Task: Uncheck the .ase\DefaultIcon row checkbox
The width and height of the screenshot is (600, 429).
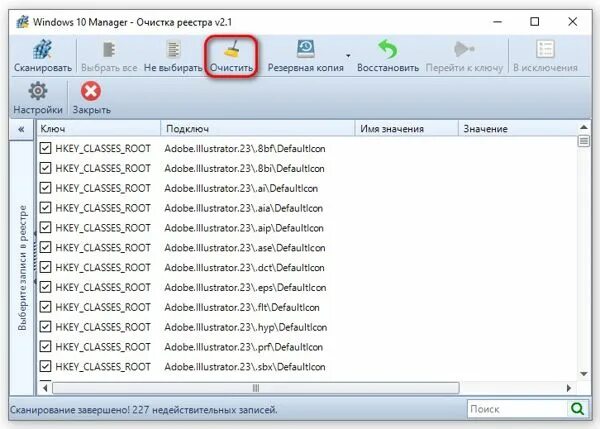Action: [x=45, y=248]
